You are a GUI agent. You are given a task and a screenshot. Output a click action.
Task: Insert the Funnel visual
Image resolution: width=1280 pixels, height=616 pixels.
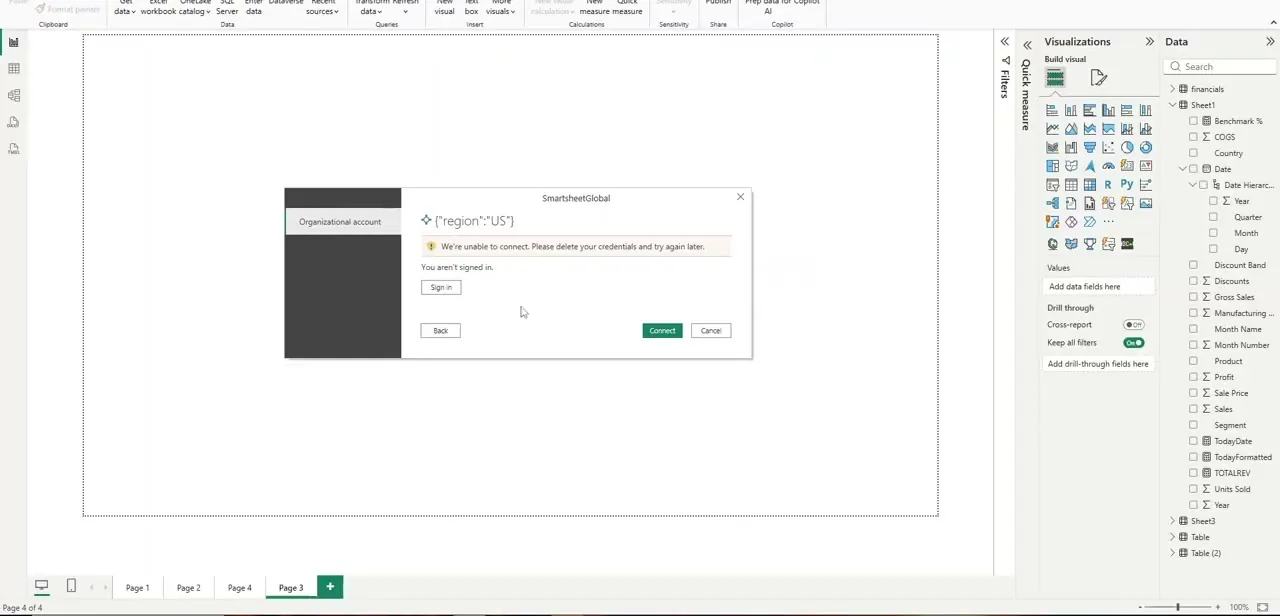pyautogui.click(x=1089, y=147)
